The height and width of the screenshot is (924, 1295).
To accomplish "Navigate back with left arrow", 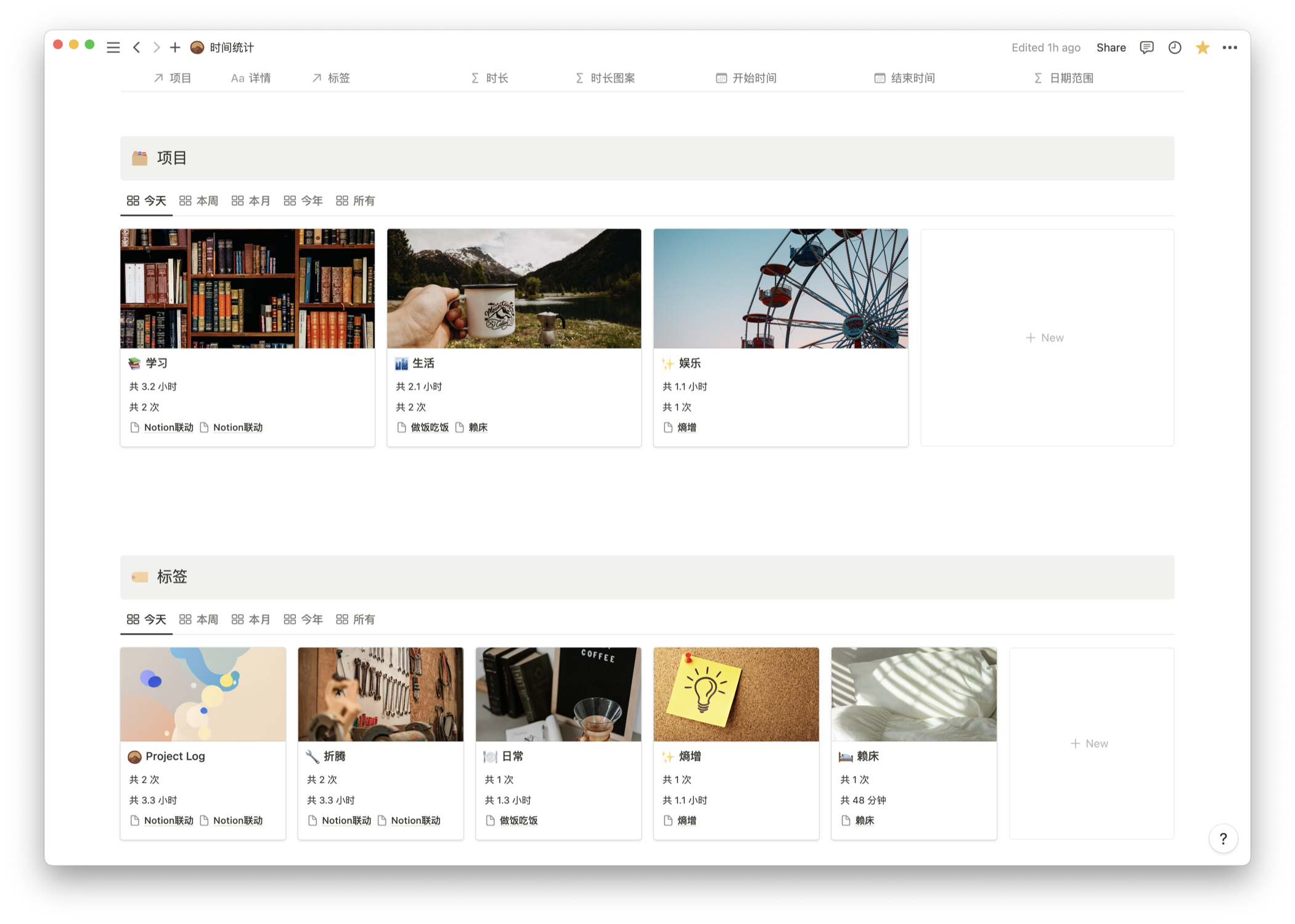I will [x=137, y=47].
